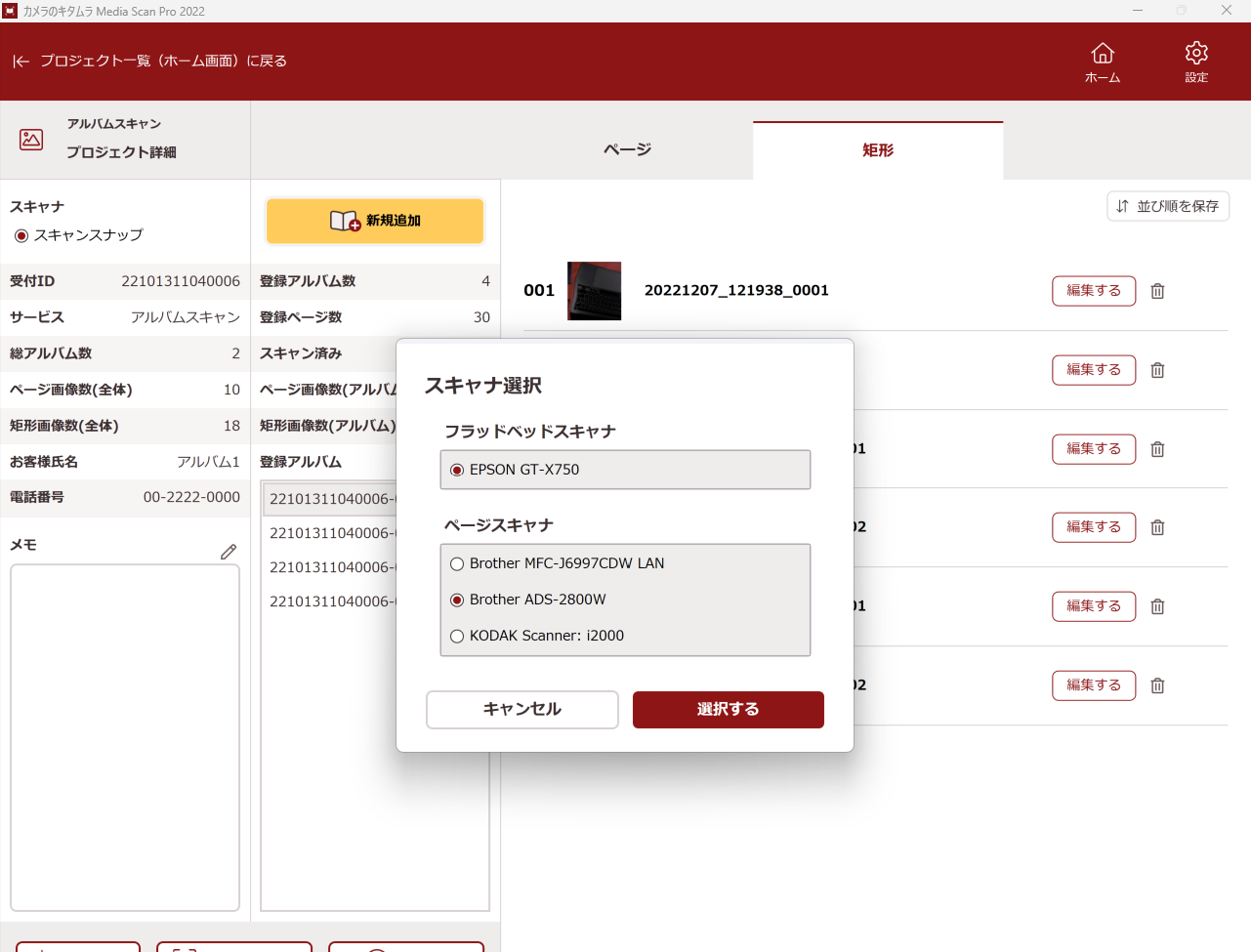Delete entry 001 using its trash icon
Screen dimensions: 1251x952
pyautogui.click(x=1157, y=291)
